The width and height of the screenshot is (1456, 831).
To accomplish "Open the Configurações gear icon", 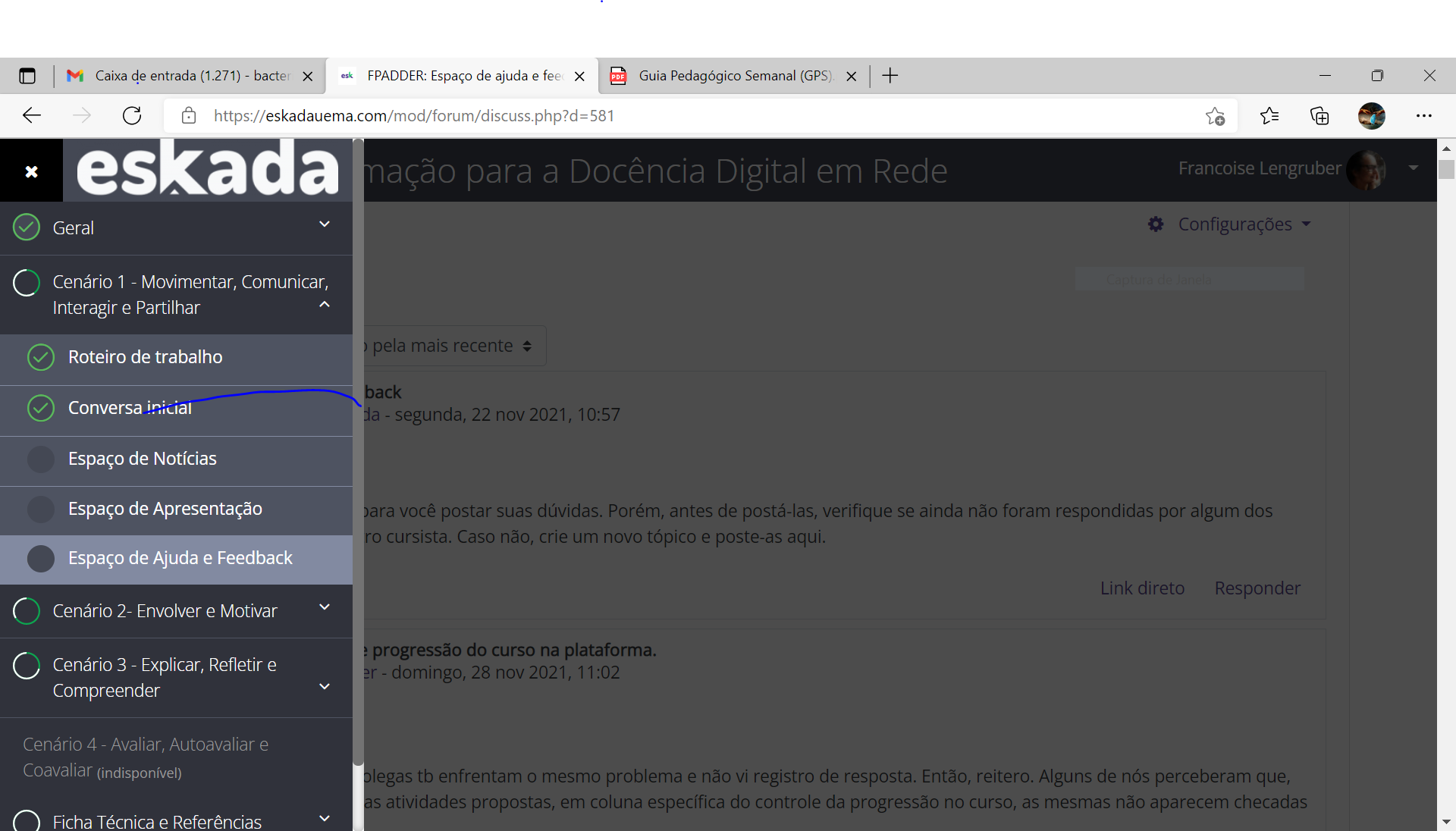I will (1156, 224).
